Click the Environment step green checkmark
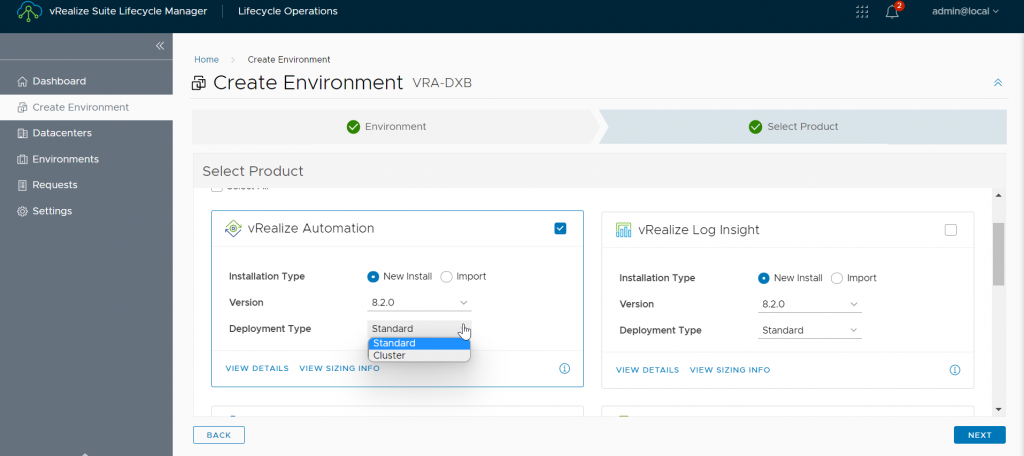Screen dimensions: 1024x456 [353, 127]
